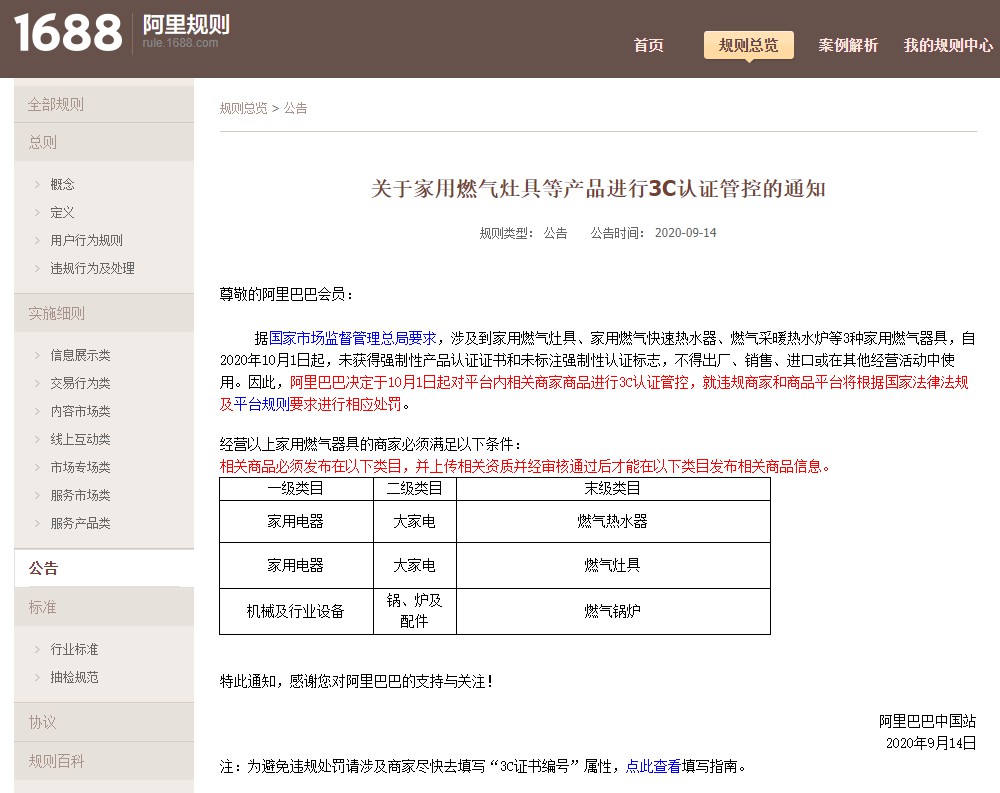Click the signature date 2020年9月14日
Viewport: 1000px width, 793px height.
[931, 743]
